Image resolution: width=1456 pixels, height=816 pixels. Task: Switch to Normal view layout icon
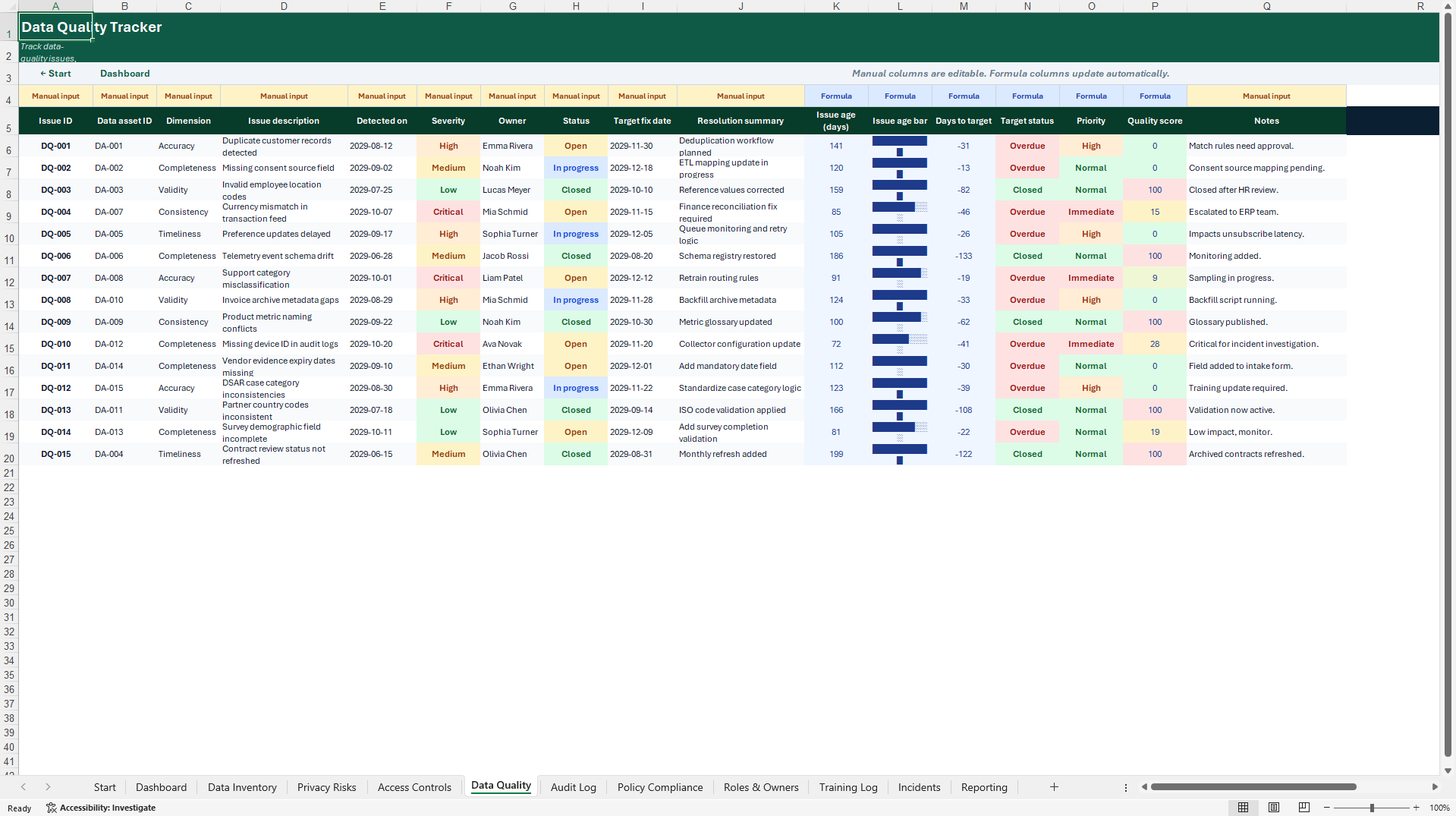(x=1243, y=808)
